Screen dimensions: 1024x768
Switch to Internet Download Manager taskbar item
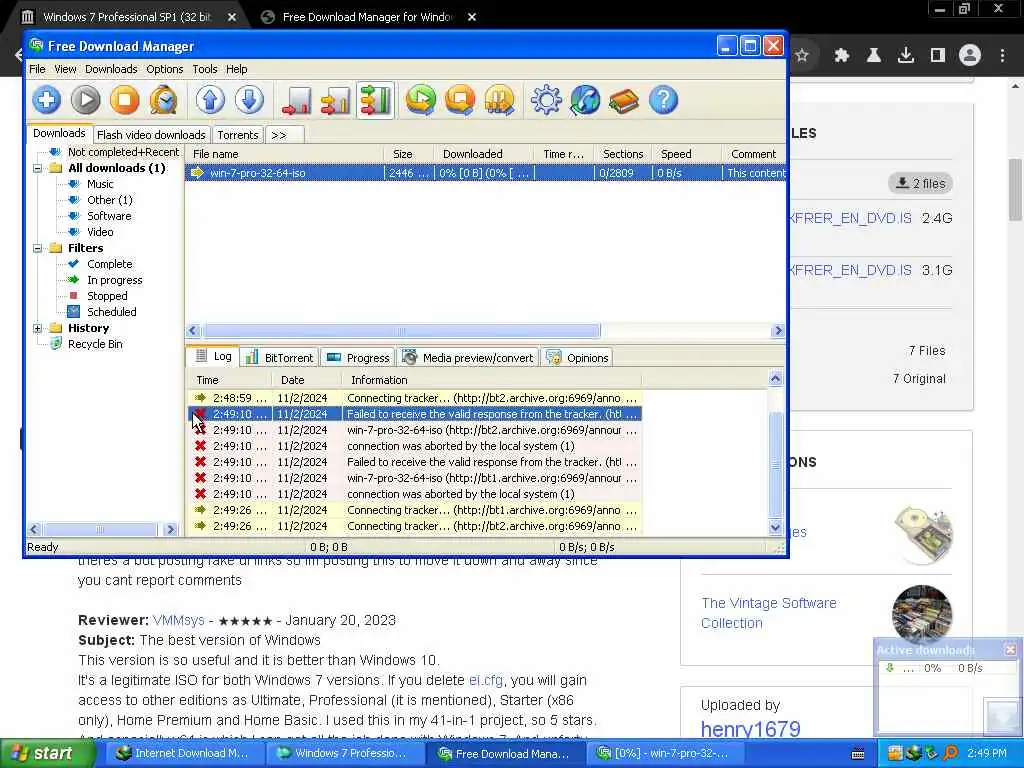coord(183,753)
